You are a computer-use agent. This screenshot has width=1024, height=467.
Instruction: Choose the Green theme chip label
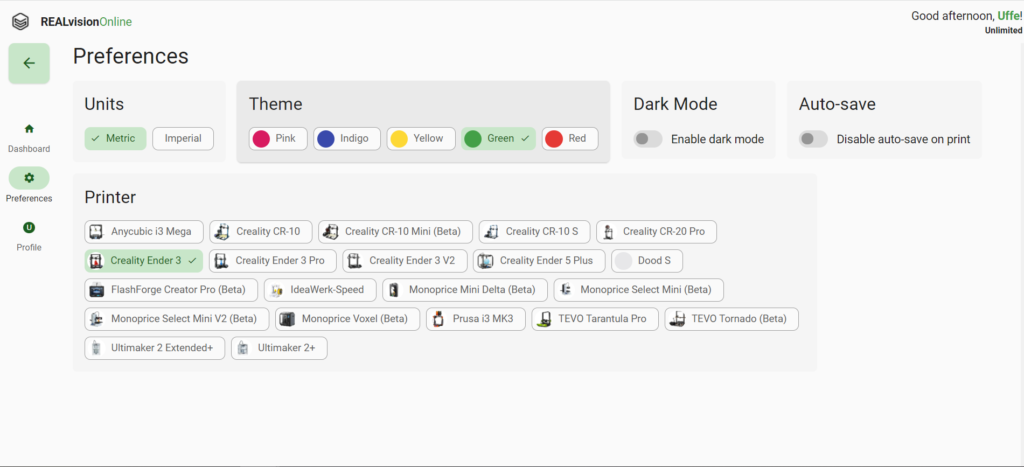pos(501,138)
